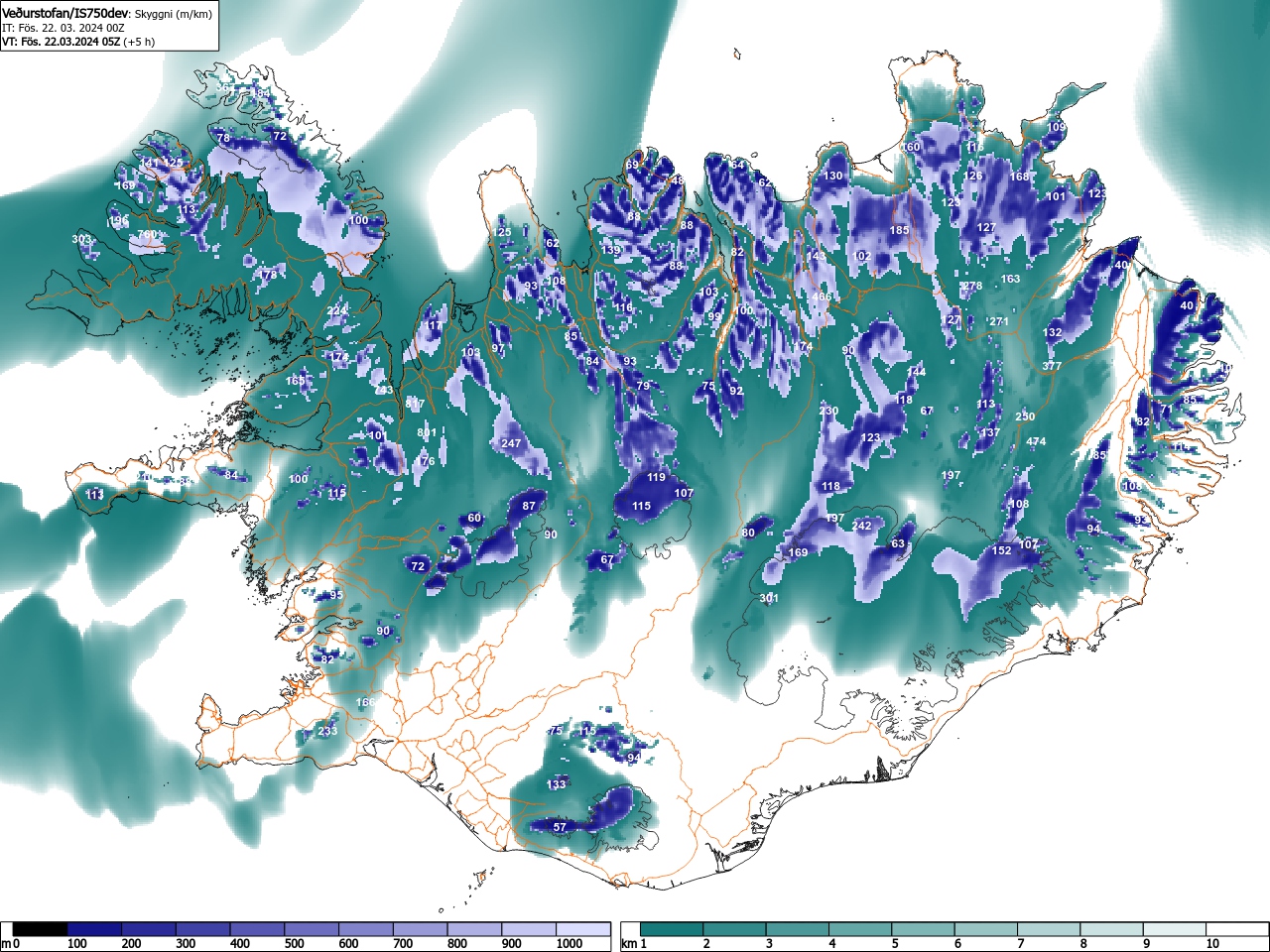Click the visibility value '301' on the map
Screen dimensions: 1270x952
tap(769, 599)
